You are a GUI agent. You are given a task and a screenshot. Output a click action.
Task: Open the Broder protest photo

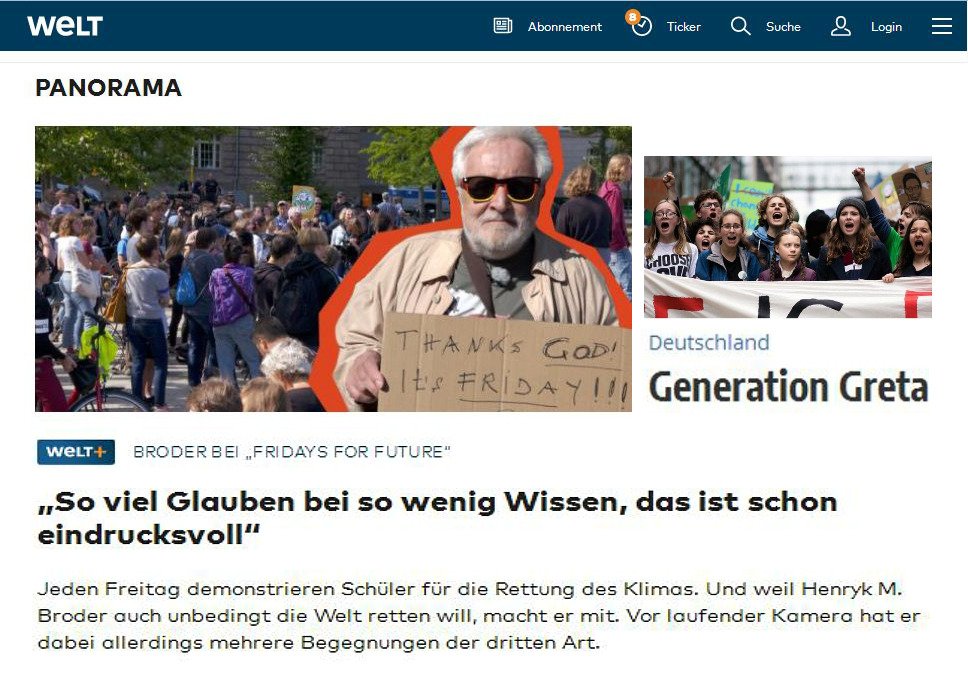click(x=333, y=269)
